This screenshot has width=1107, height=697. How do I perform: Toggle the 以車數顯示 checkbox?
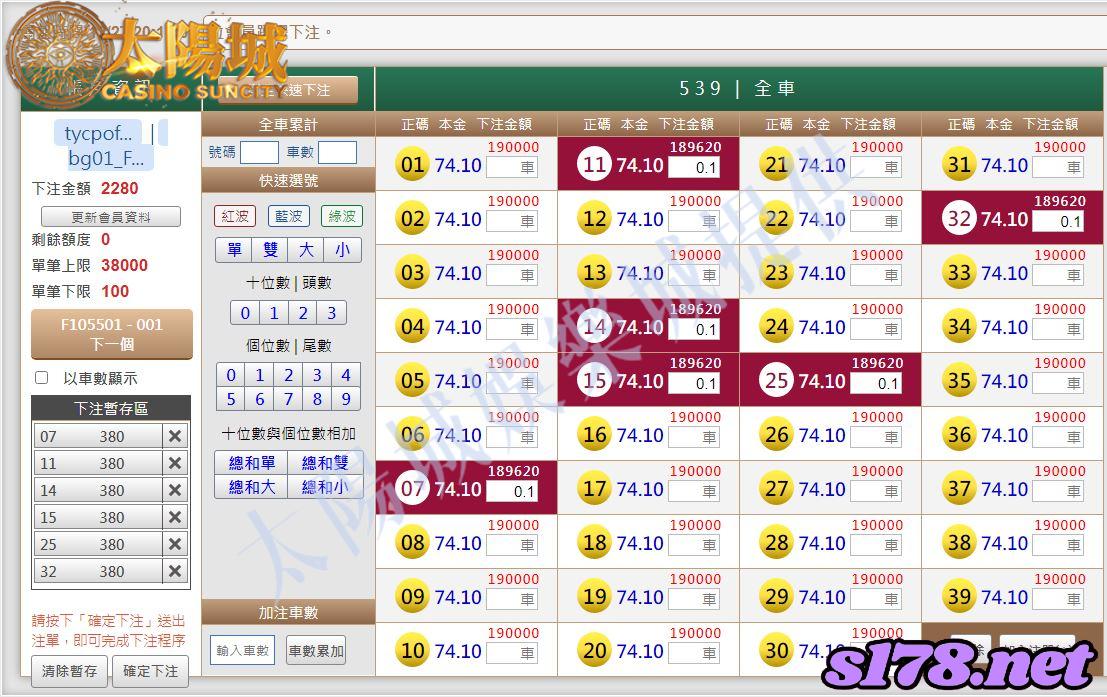[42, 378]
